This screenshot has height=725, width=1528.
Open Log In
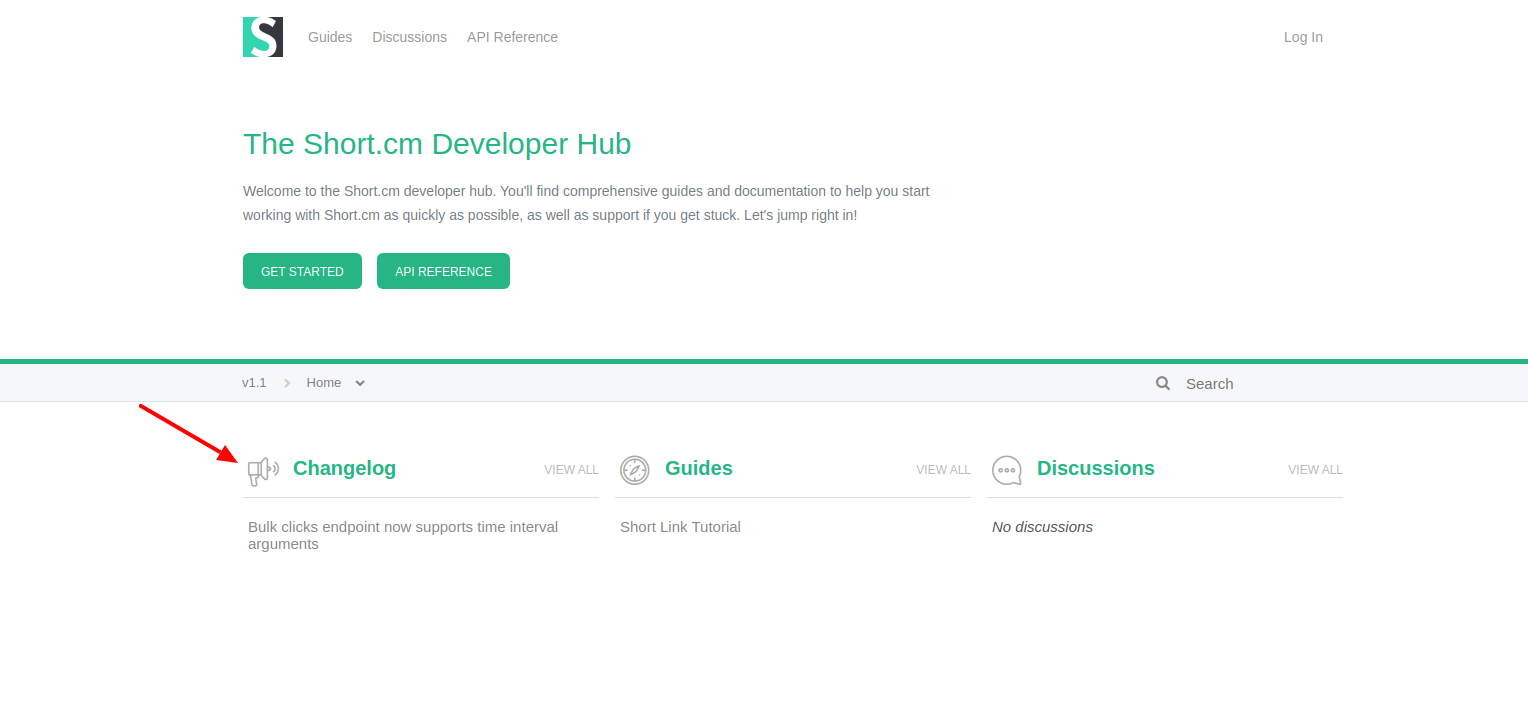(1303, 37)
